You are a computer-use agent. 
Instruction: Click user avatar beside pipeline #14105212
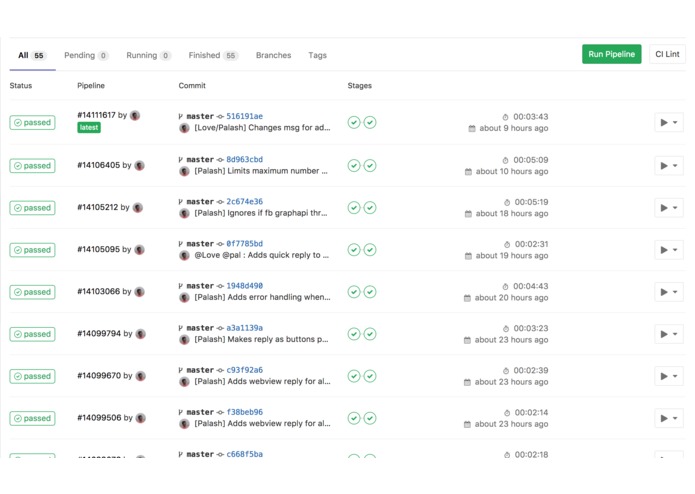click(x=138, y=207)
